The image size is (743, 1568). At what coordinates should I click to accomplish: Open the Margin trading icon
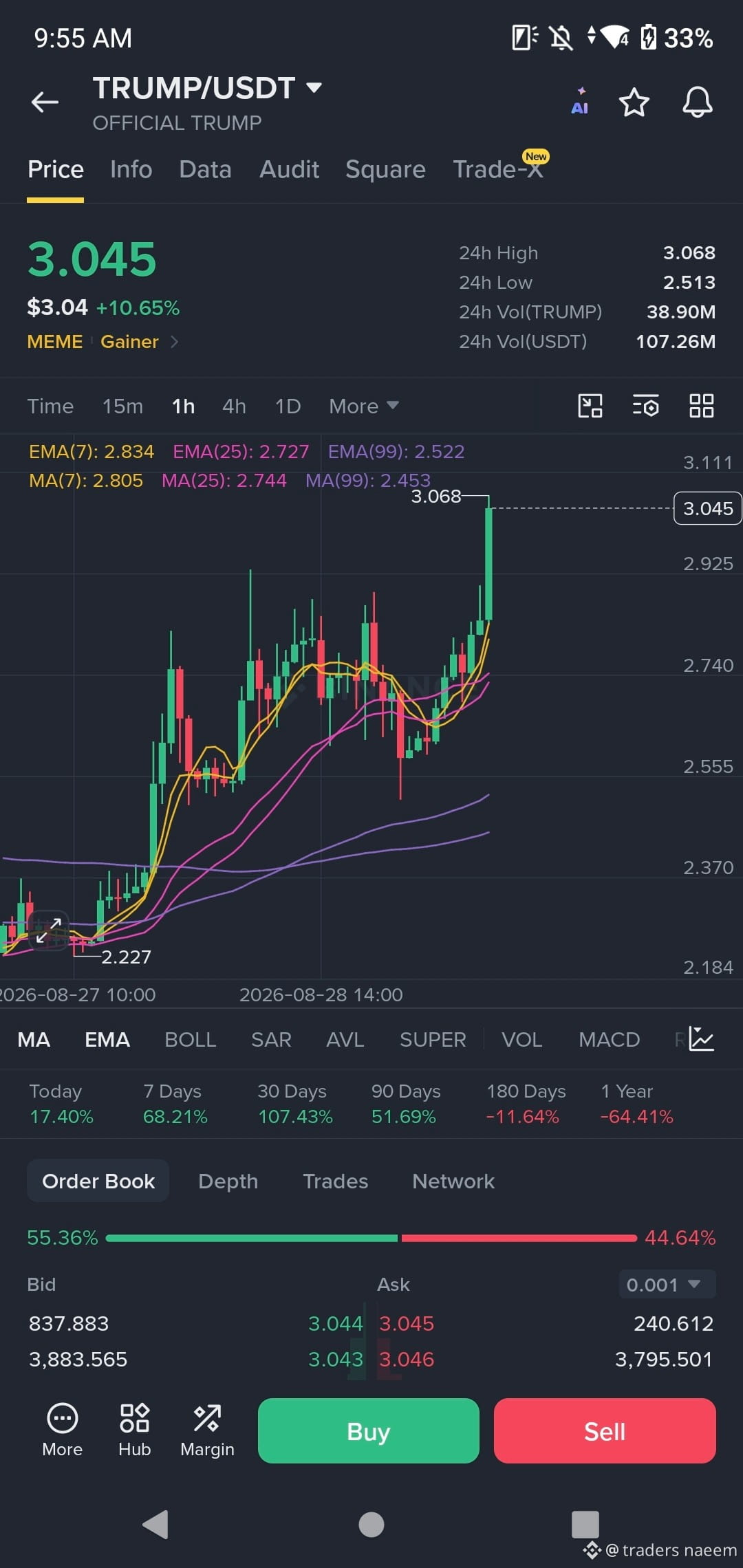pyautogui.click(x=207, y=1430)
